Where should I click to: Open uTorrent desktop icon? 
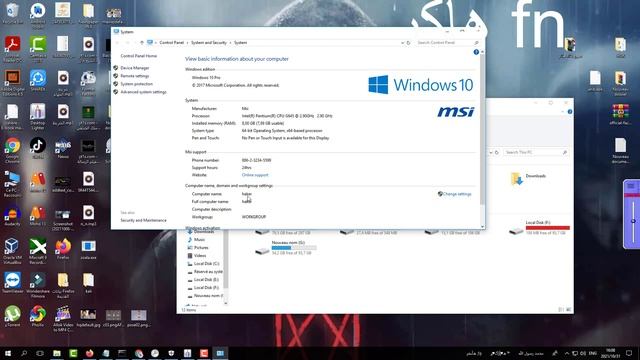pos(12,316)
